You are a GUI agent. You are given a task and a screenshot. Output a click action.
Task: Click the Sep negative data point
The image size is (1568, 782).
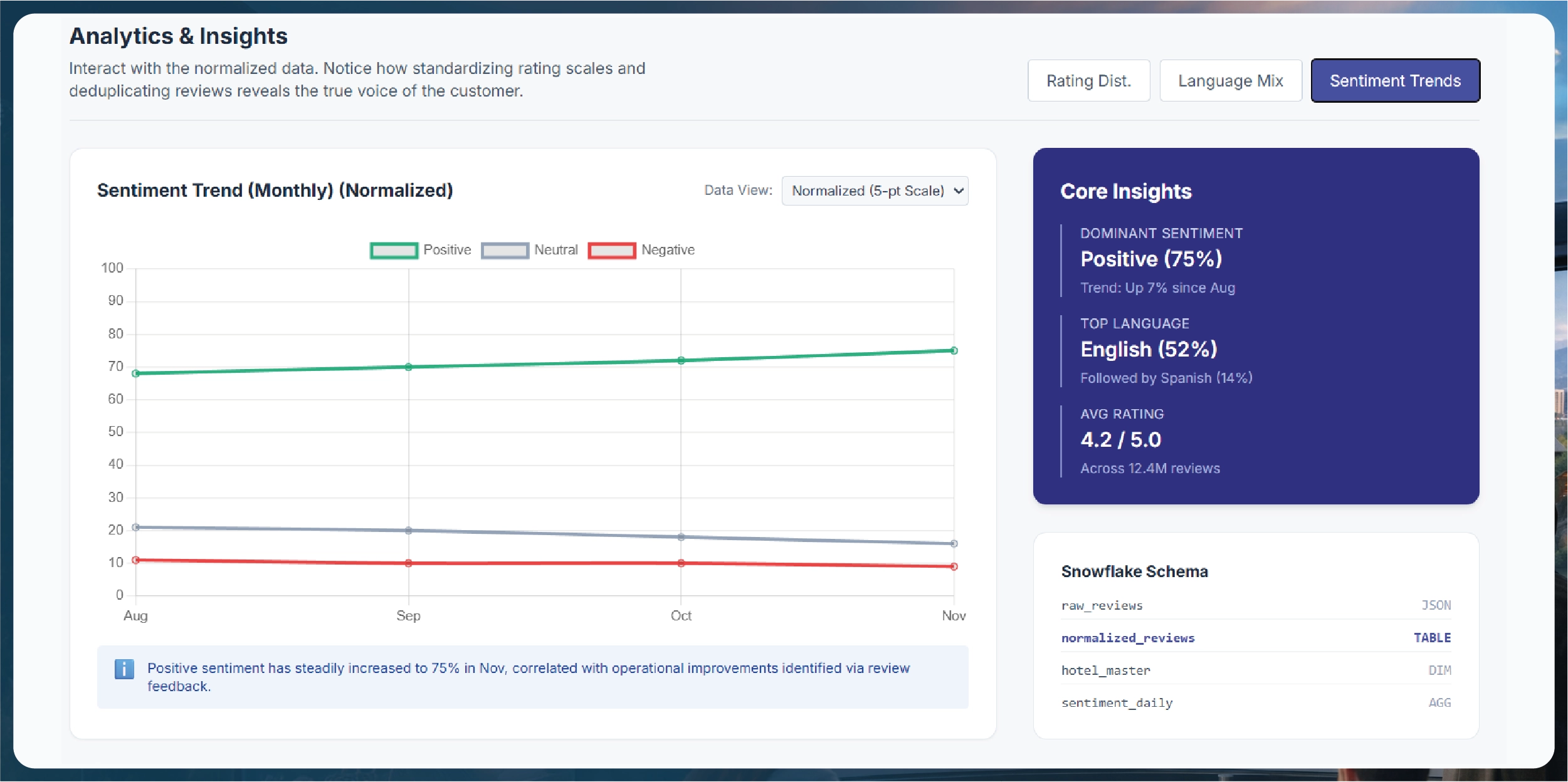(x=409, y=563)
